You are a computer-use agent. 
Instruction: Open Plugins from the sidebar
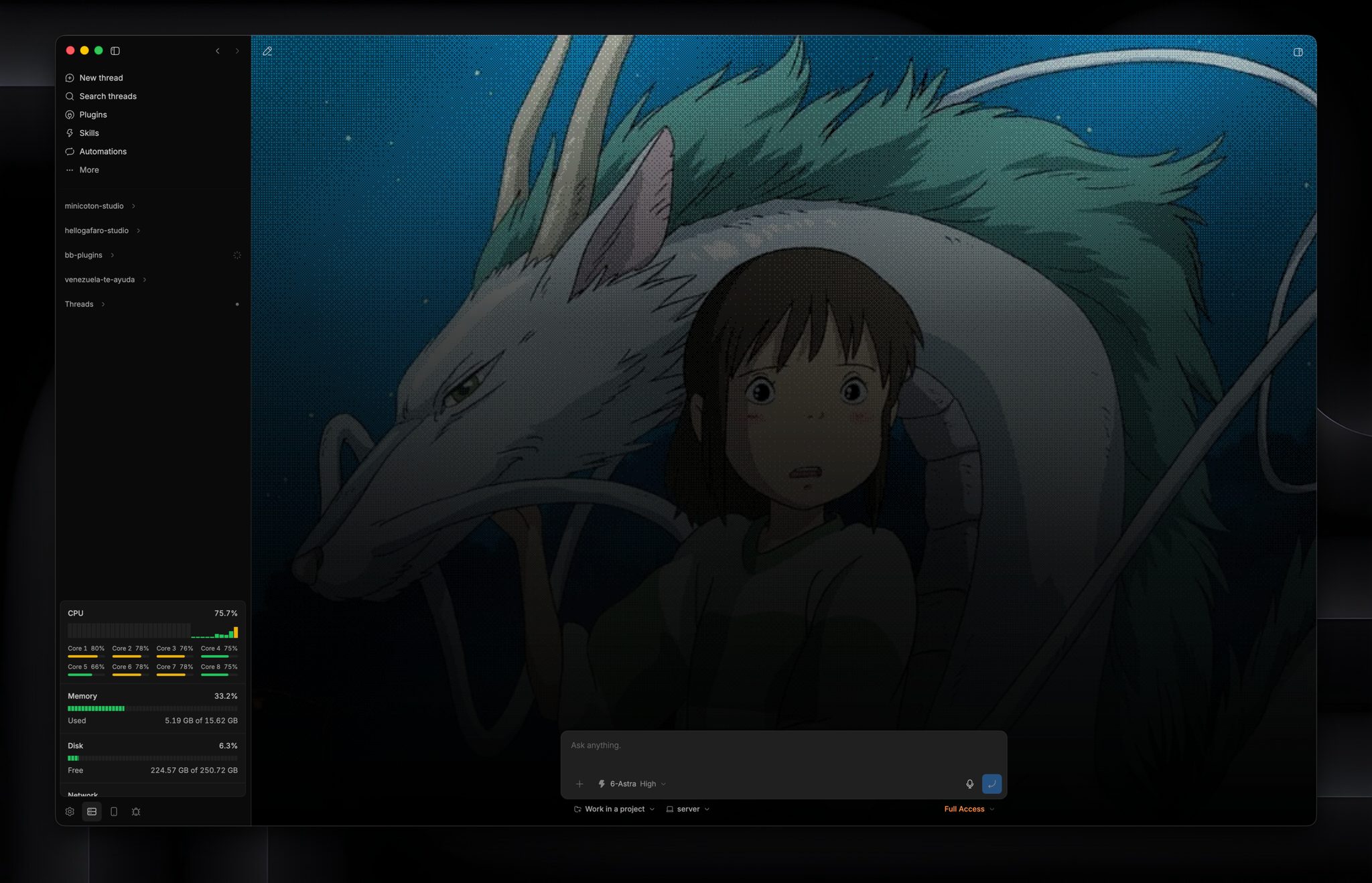[93, 115]
